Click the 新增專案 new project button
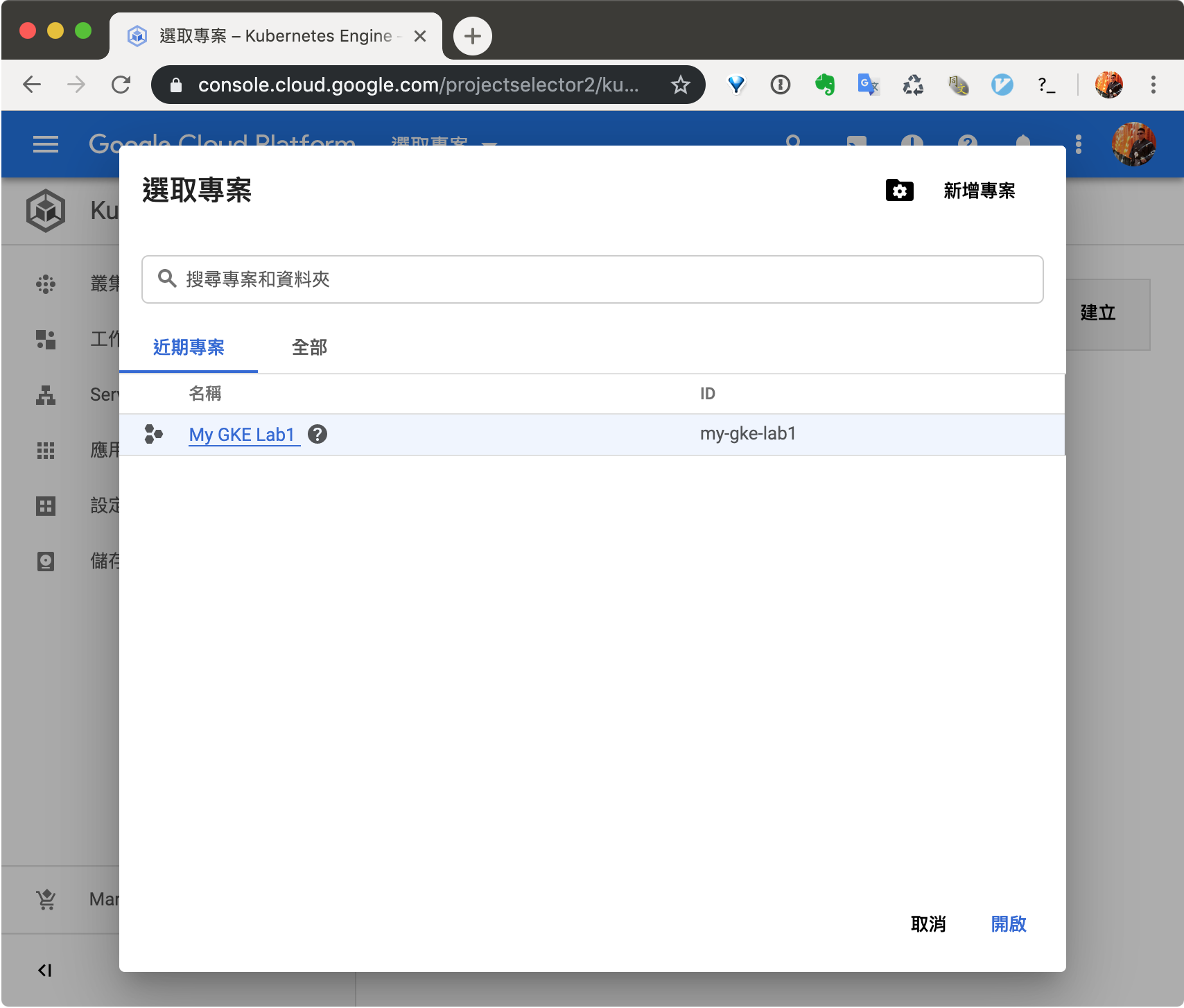Viewport: 1184px width, 1008px height. 979,191
